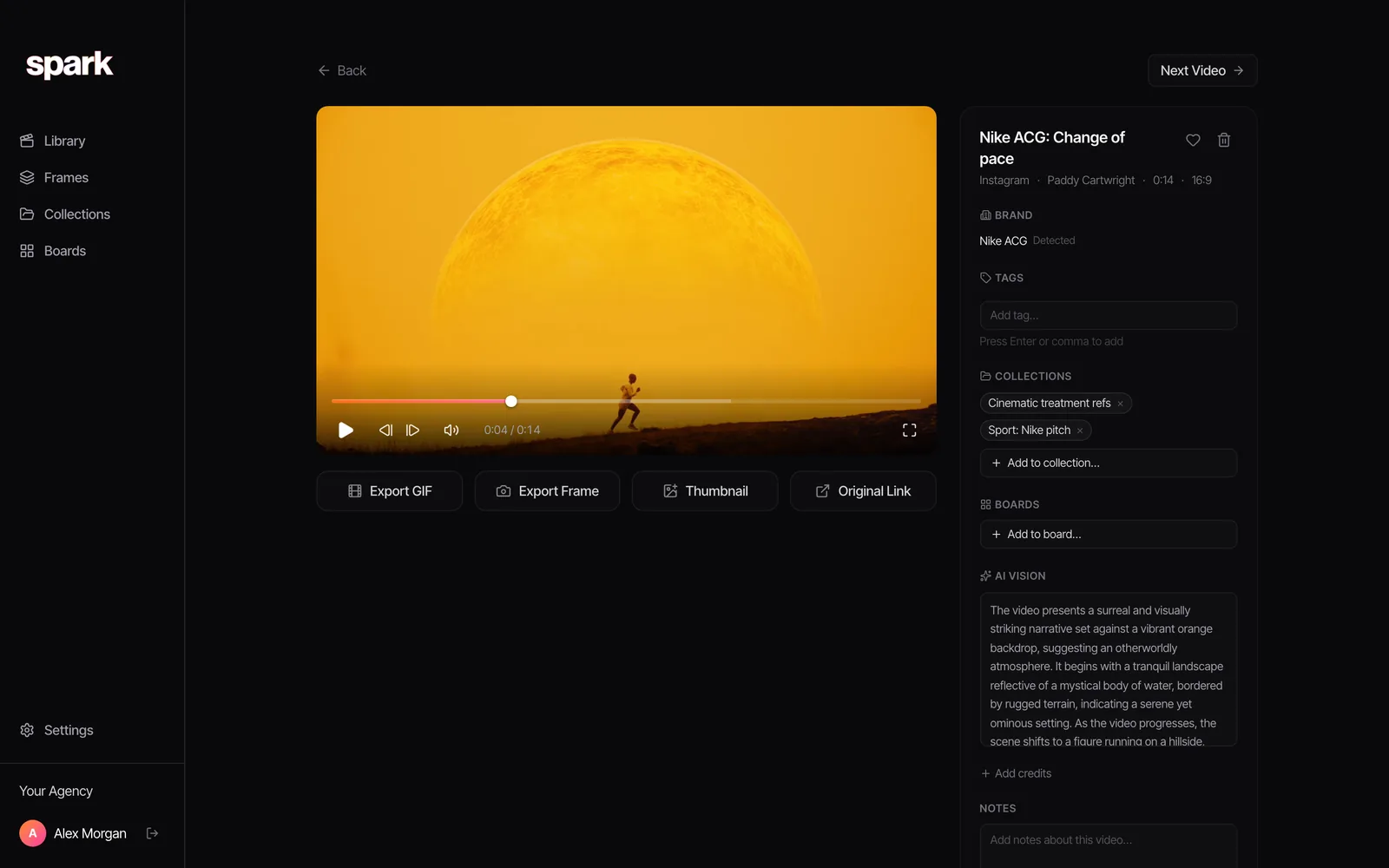Export GIF from video

click(x=390, y=491)
